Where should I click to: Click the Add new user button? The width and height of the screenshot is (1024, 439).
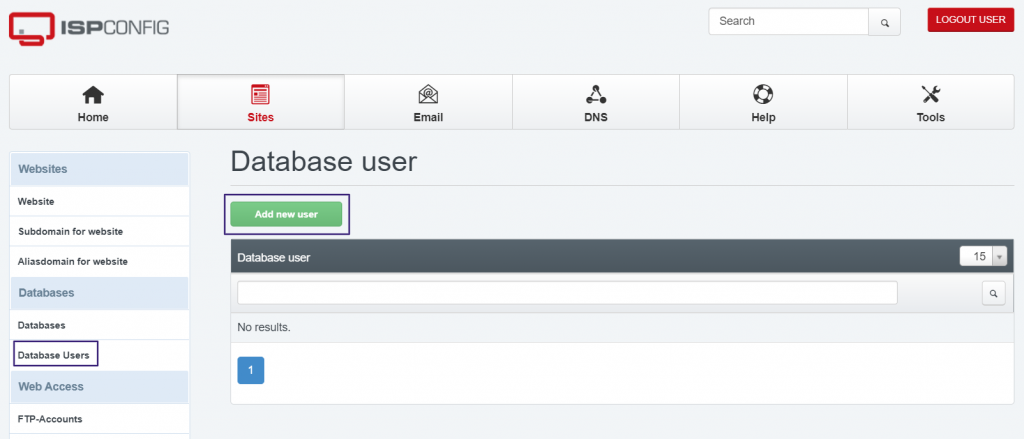click(286, 214)
